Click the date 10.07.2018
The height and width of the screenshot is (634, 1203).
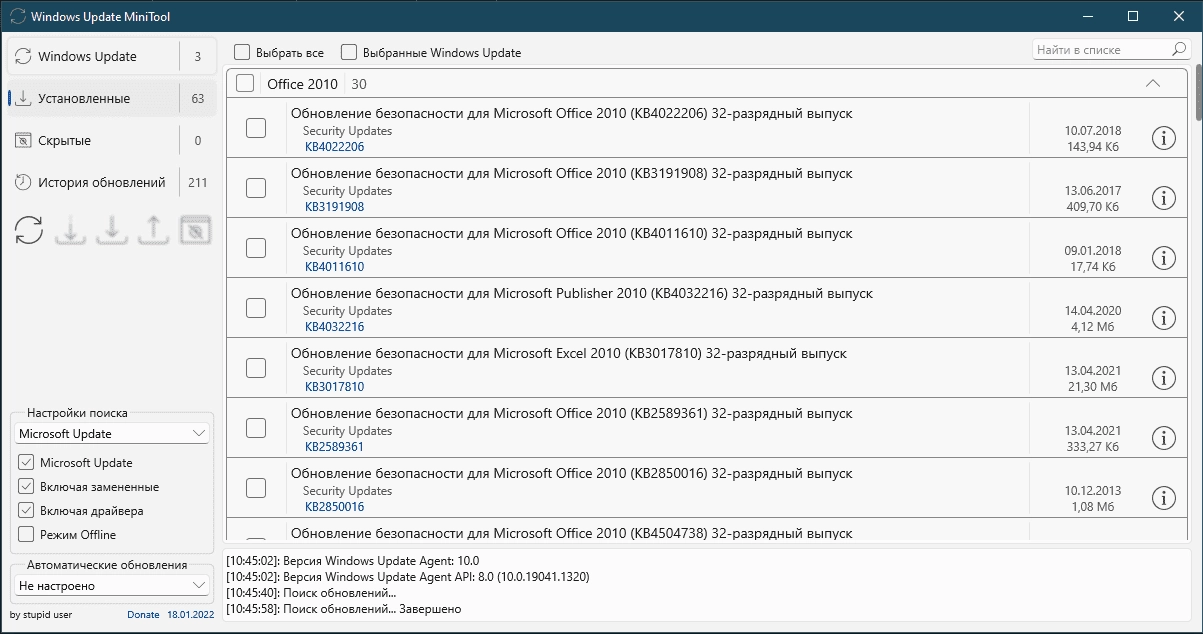[1093, 131]
